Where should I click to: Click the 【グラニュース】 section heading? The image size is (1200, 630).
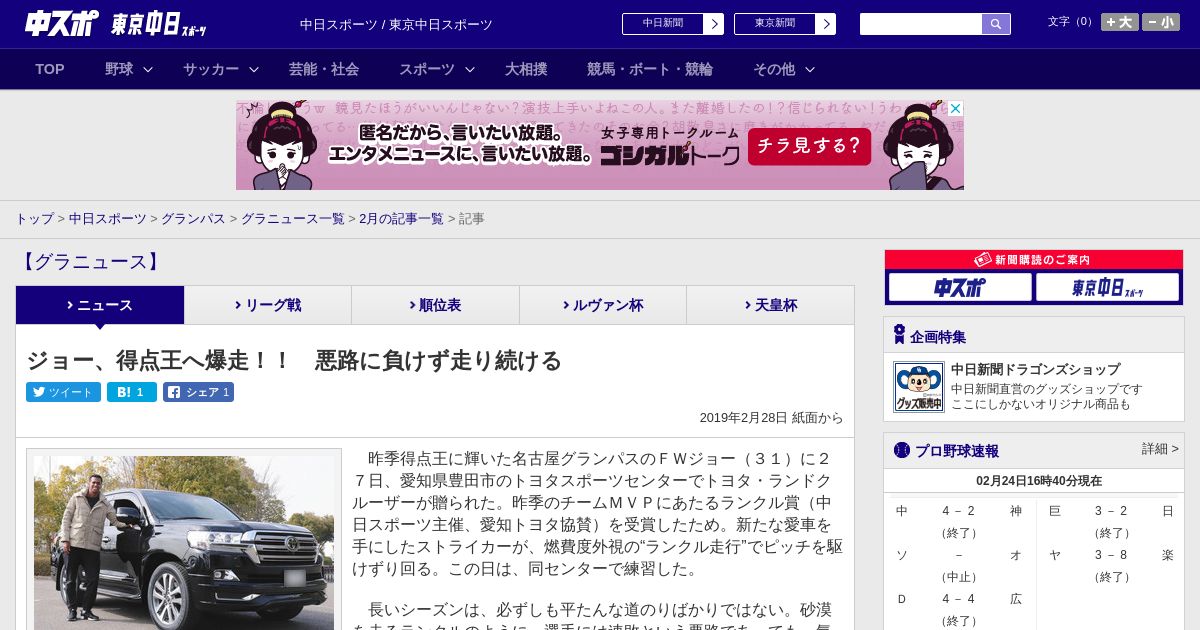pos(90,262)
